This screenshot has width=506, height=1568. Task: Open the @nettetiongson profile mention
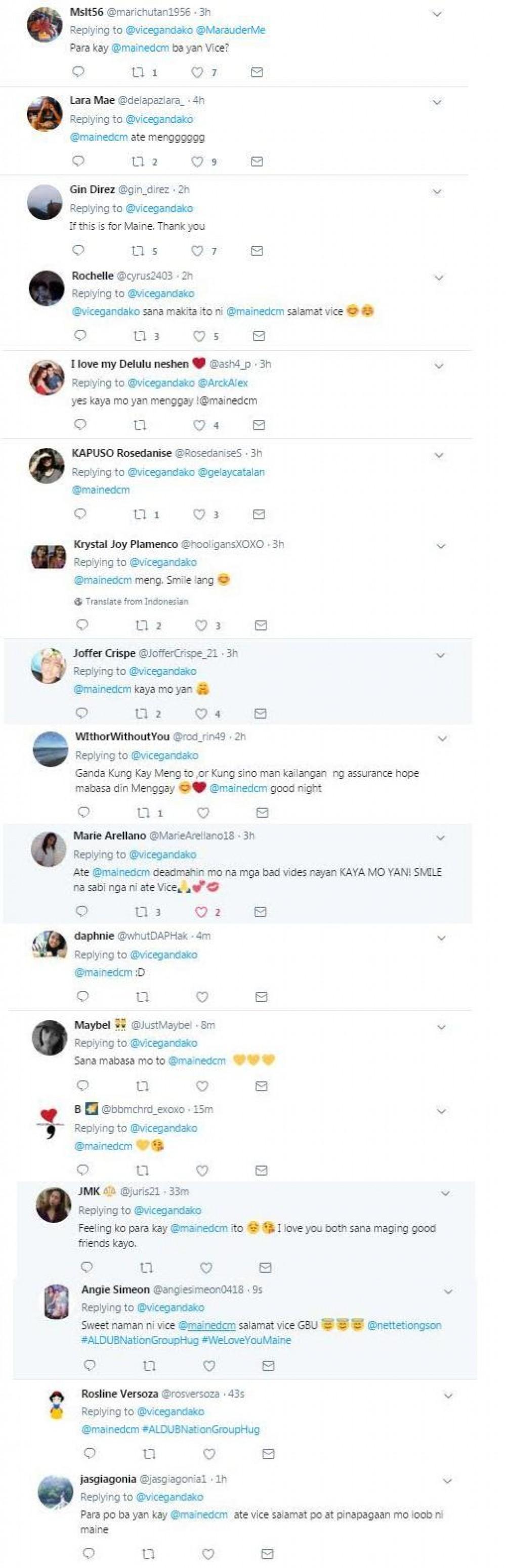(404, 1325)
